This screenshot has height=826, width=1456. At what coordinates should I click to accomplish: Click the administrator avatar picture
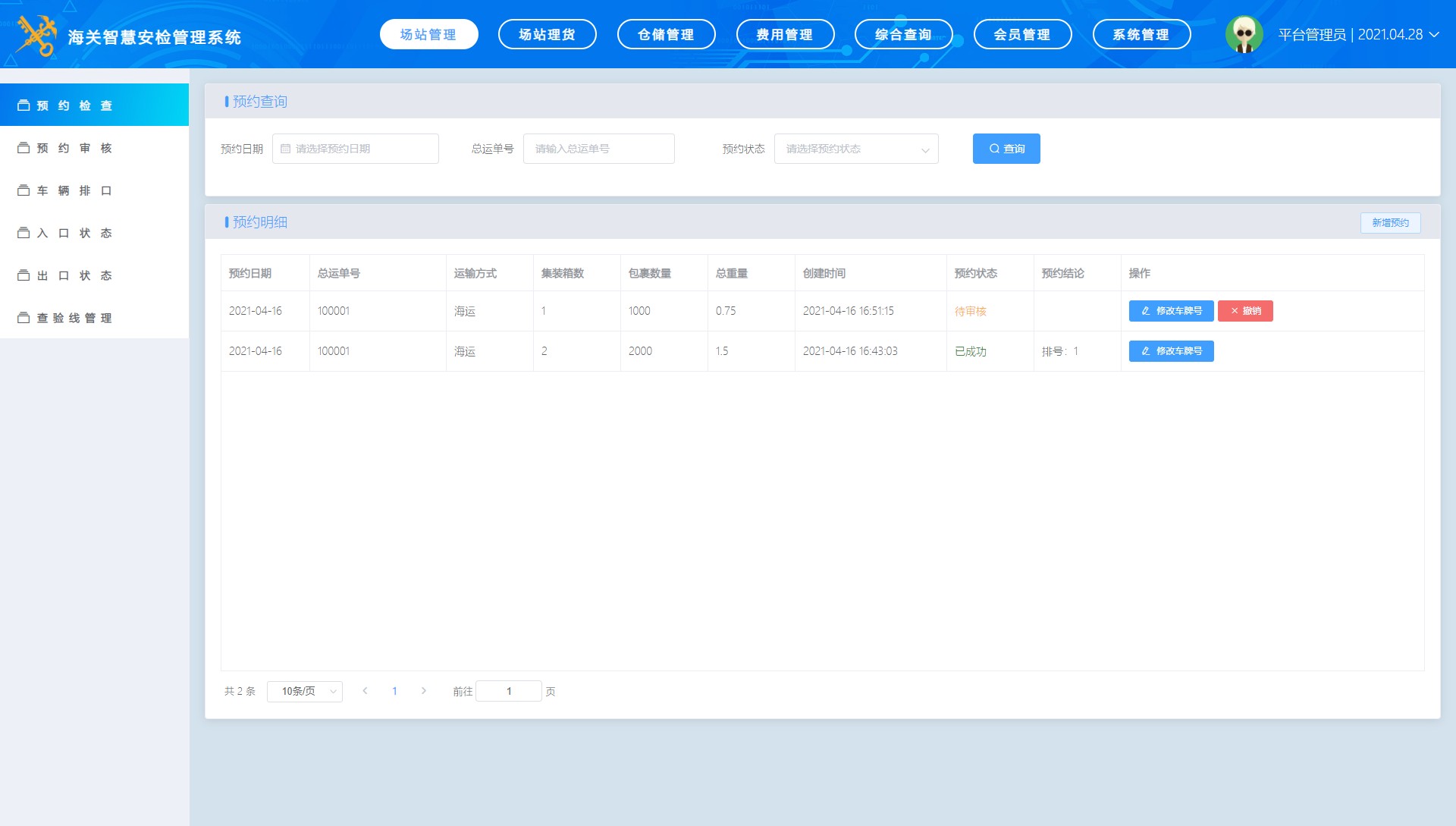tap(1244, 35)
